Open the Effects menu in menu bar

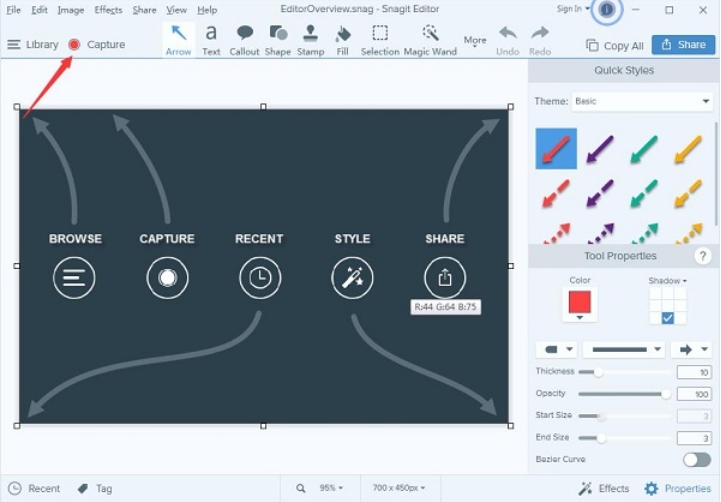108,10
